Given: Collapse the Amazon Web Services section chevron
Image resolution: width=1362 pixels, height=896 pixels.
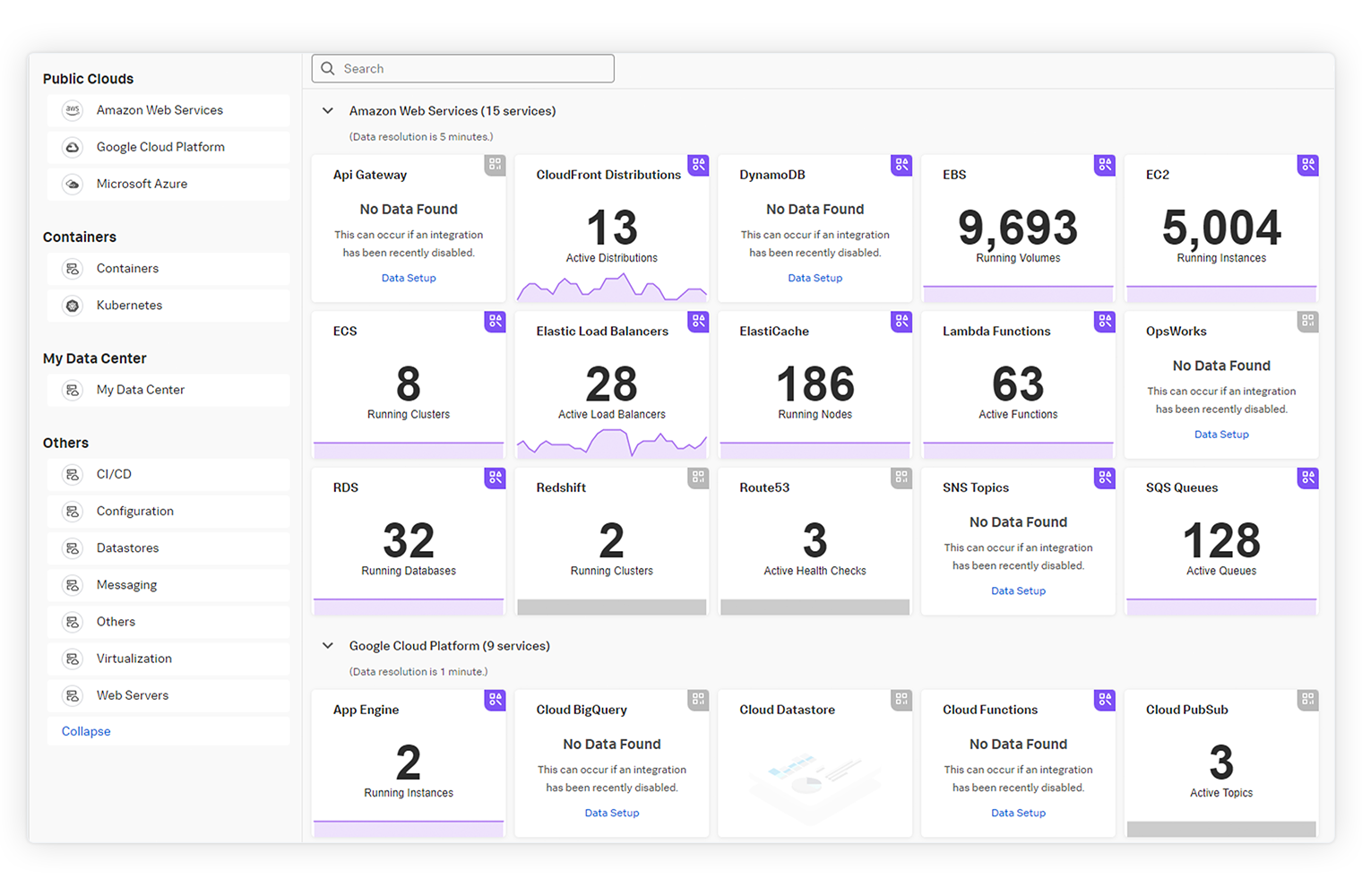Looking at the screenshot, I should coord(328,111).
